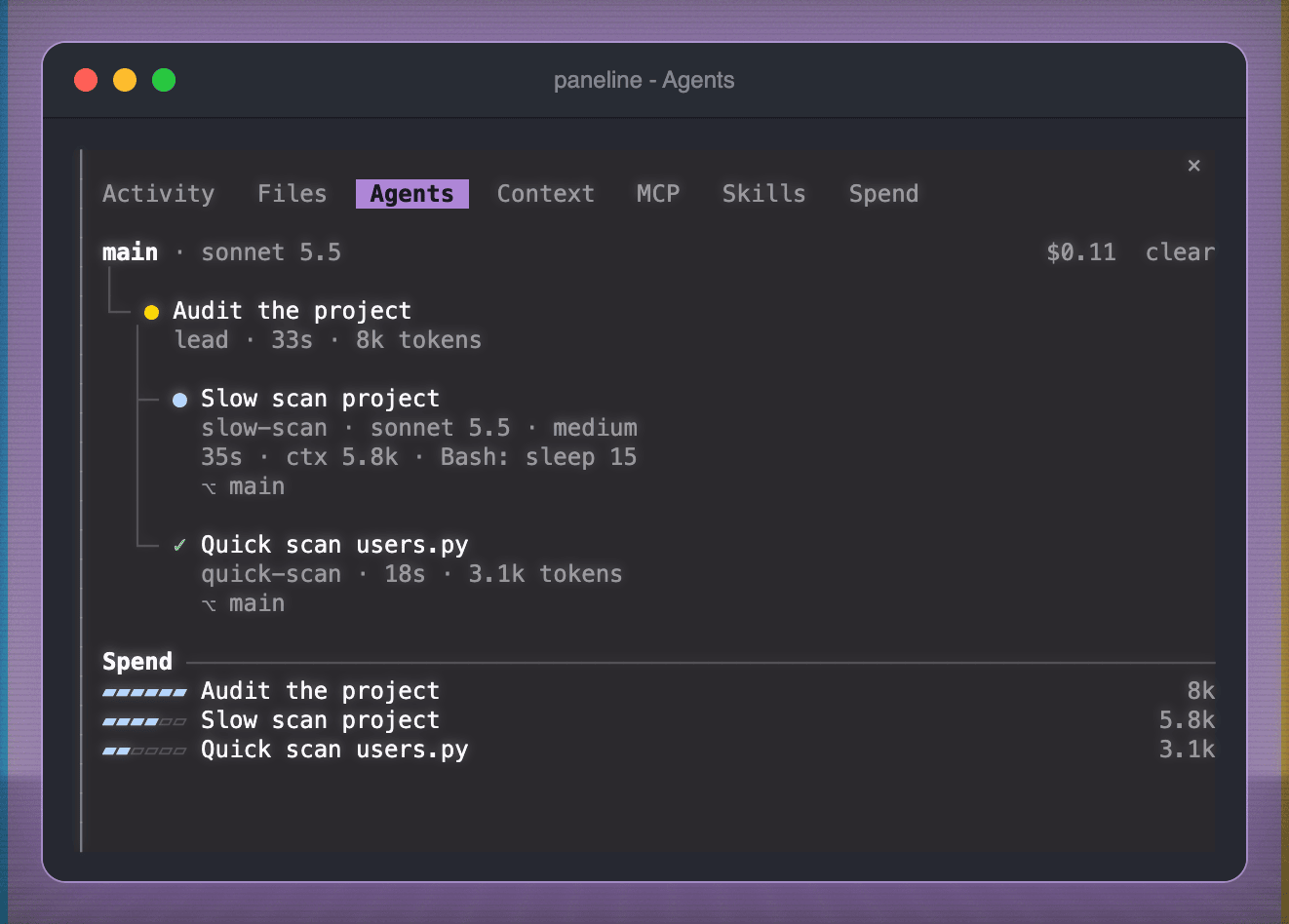The image size is (1289, 924).
Task: Click the yellow status dot beside Audit the project
Action: coord(151,312)
